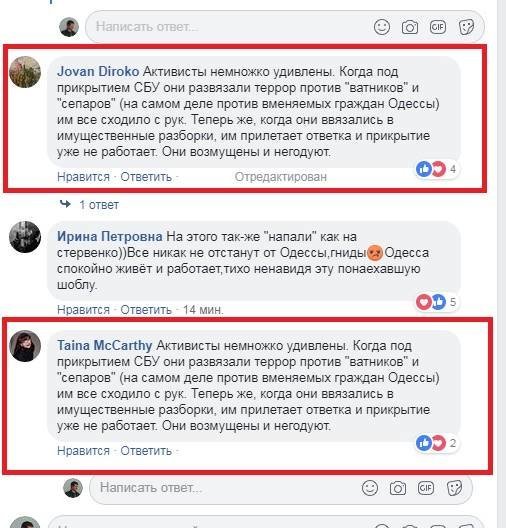Like Jovan Diroko's comment via Нравится
This screenshot has width=506, height=528.
coord(83,177)
